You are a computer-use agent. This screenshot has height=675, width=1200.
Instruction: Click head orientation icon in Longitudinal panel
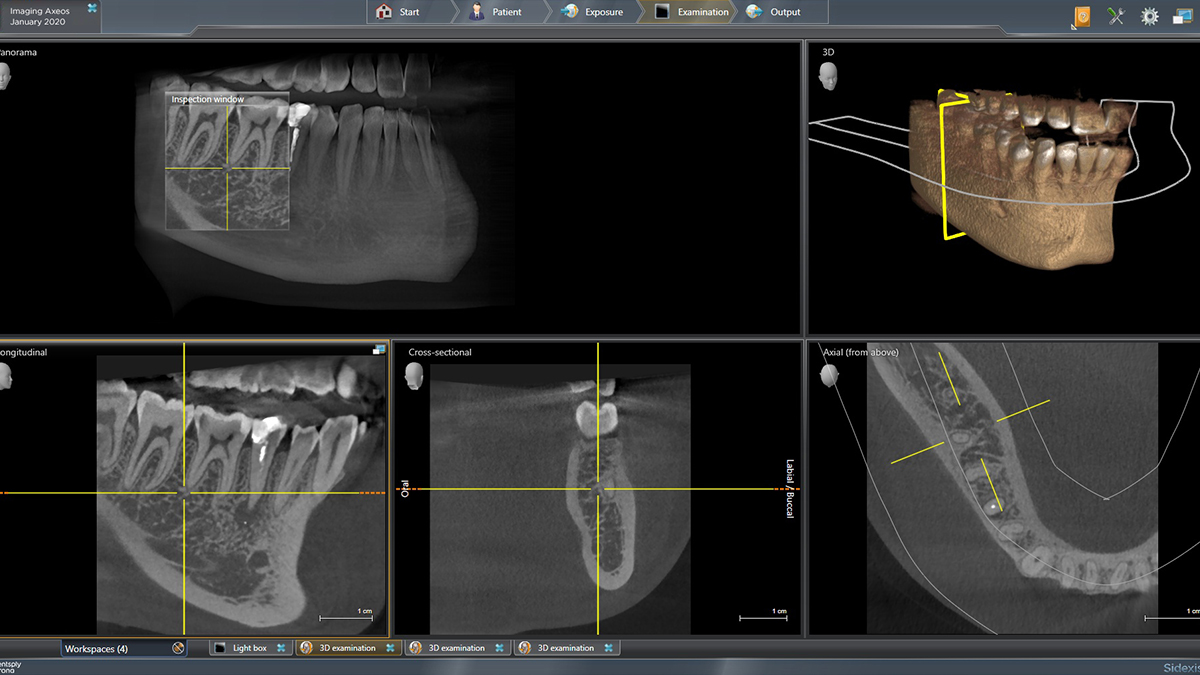(4, 377)
